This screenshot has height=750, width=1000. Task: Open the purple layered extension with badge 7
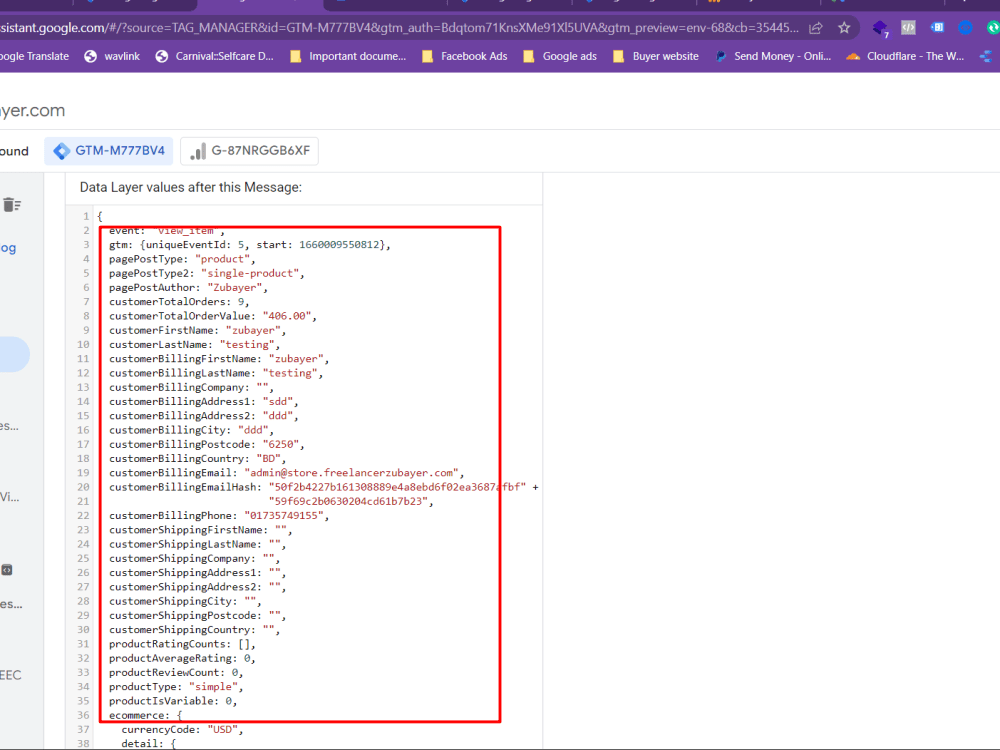point(881,28)
